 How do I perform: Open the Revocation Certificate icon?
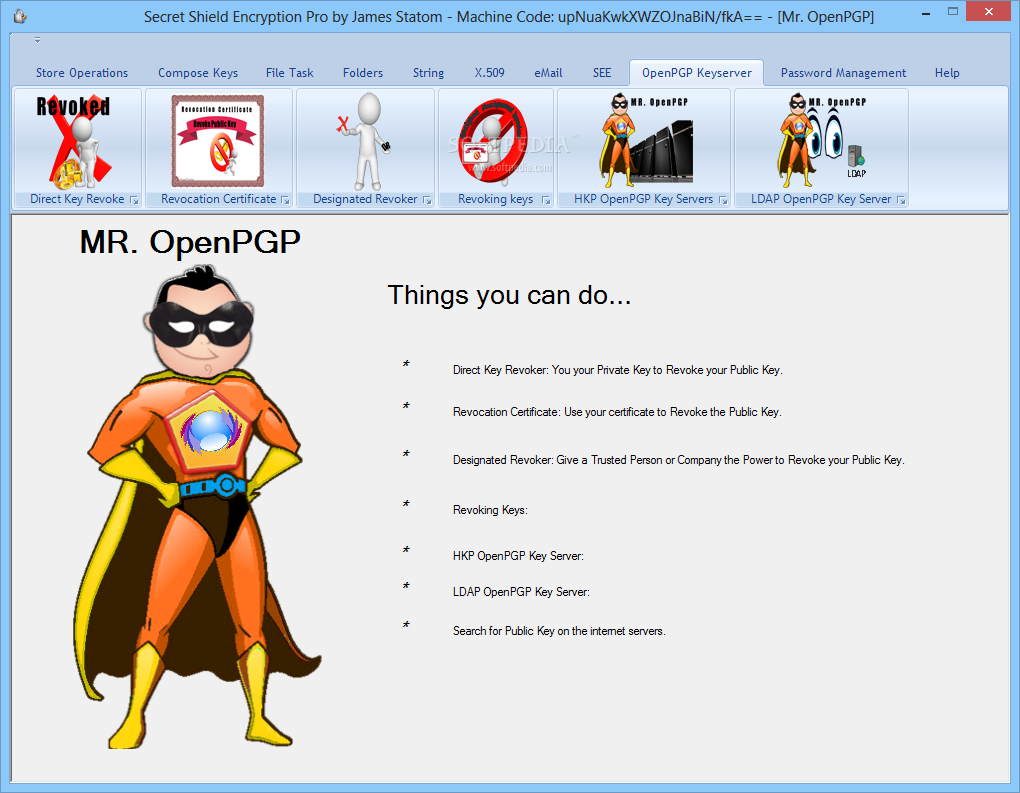[218, 141]
